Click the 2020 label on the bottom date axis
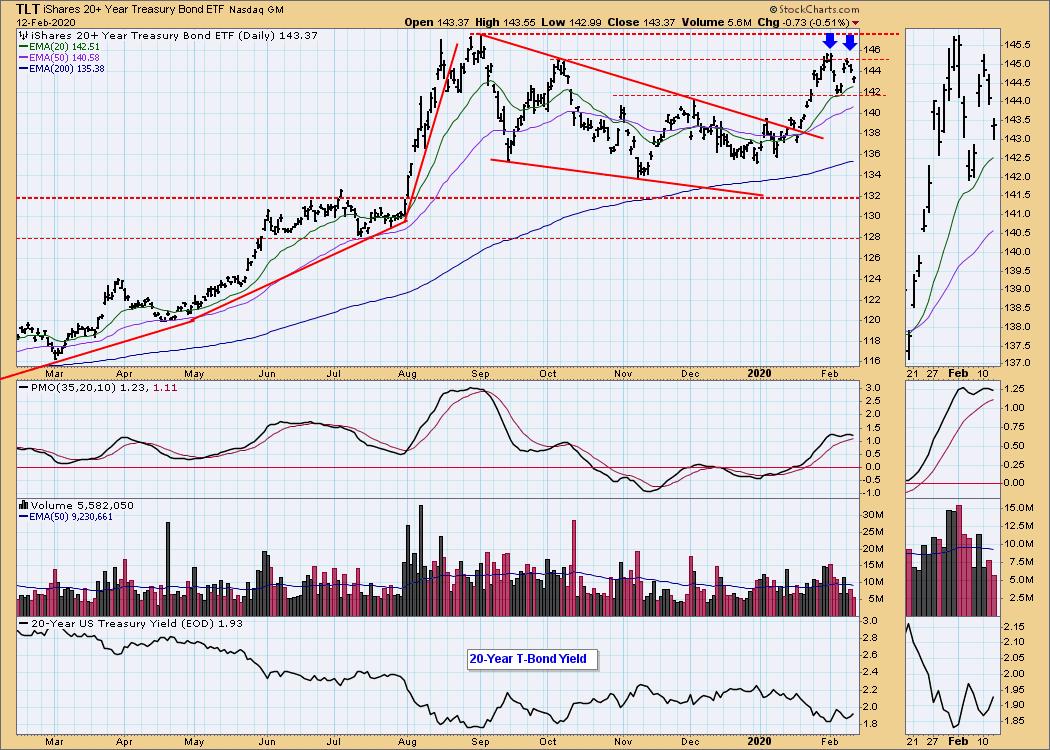 (x=760, y=742)
